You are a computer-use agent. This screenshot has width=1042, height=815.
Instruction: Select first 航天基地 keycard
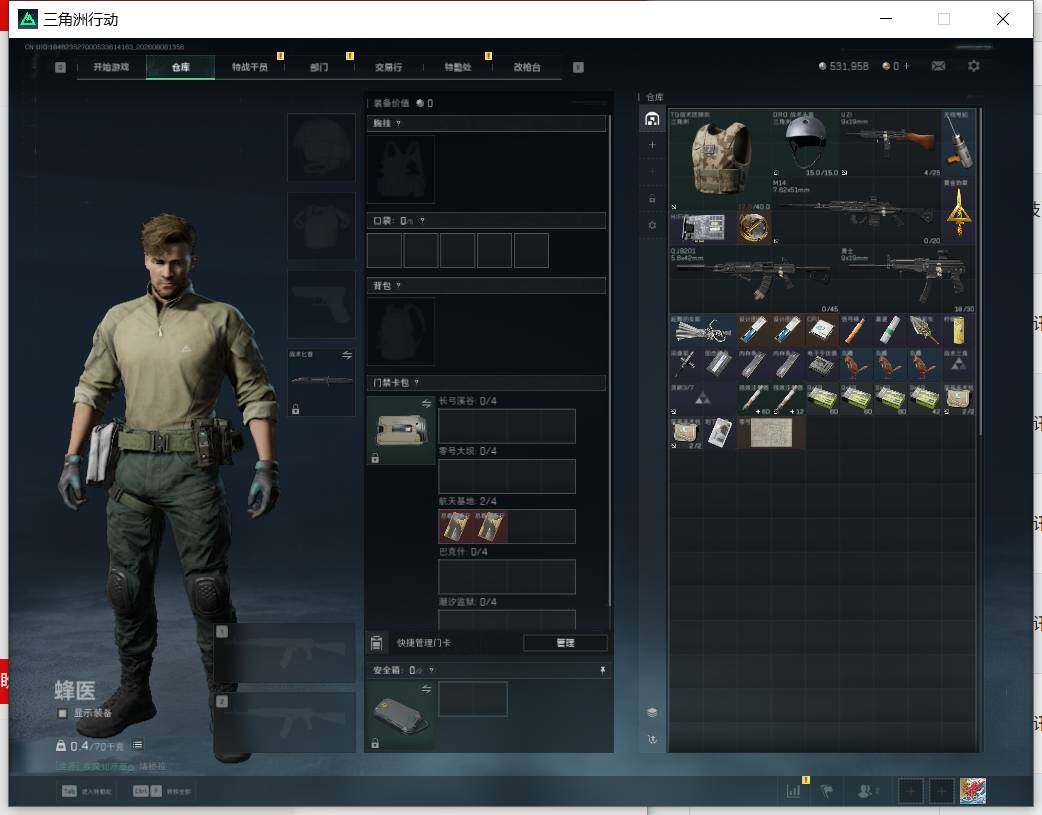pyautogui.click(x=455, y=526)
